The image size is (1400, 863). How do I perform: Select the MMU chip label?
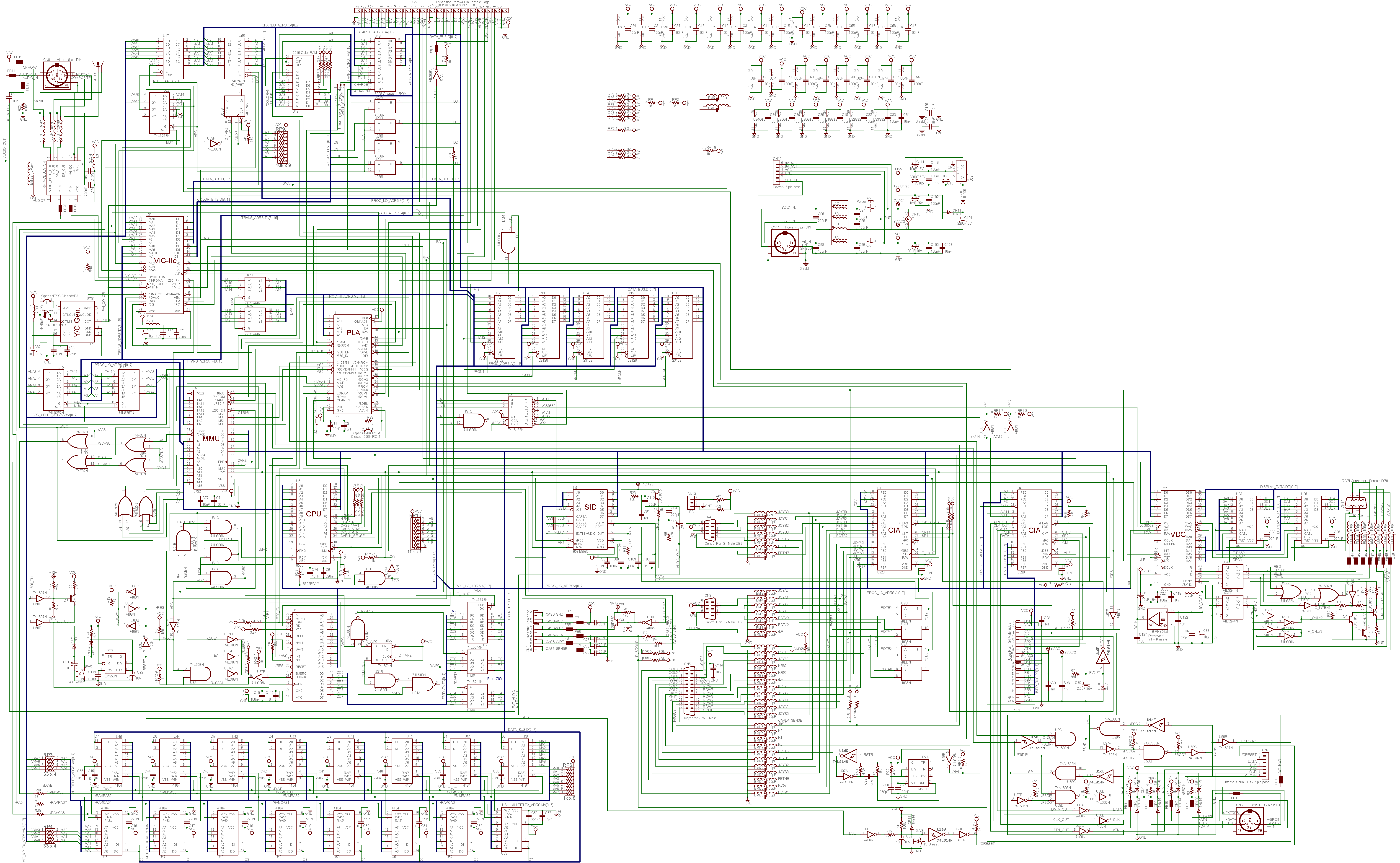(x=211, y=438)
